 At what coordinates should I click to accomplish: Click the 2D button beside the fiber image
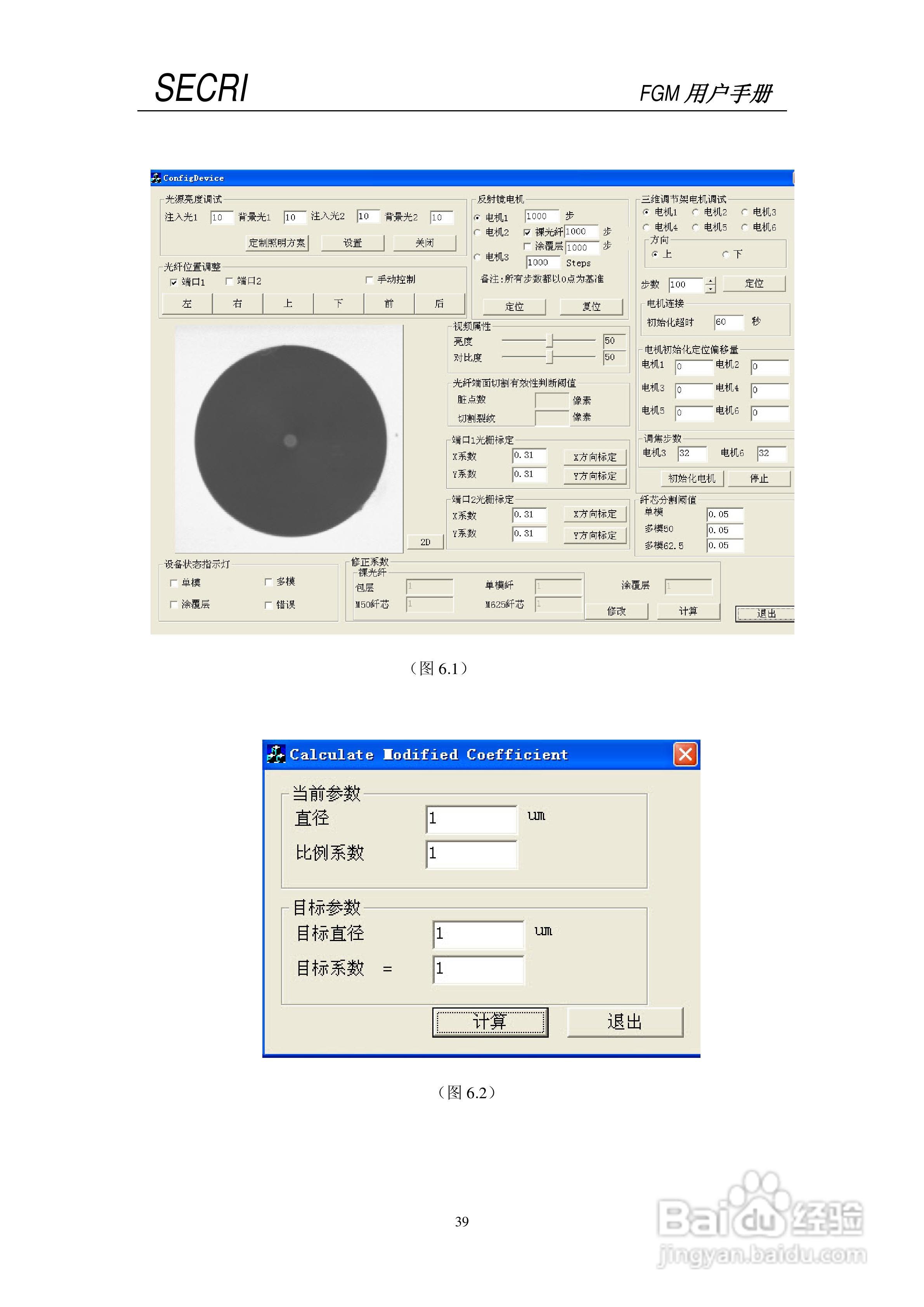tap(425, 542)
